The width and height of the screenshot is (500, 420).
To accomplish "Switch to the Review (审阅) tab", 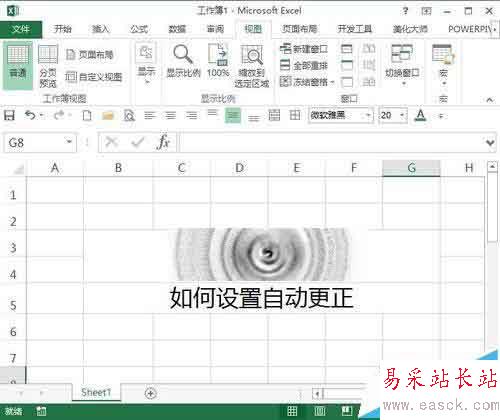I will tap(215, 29).
